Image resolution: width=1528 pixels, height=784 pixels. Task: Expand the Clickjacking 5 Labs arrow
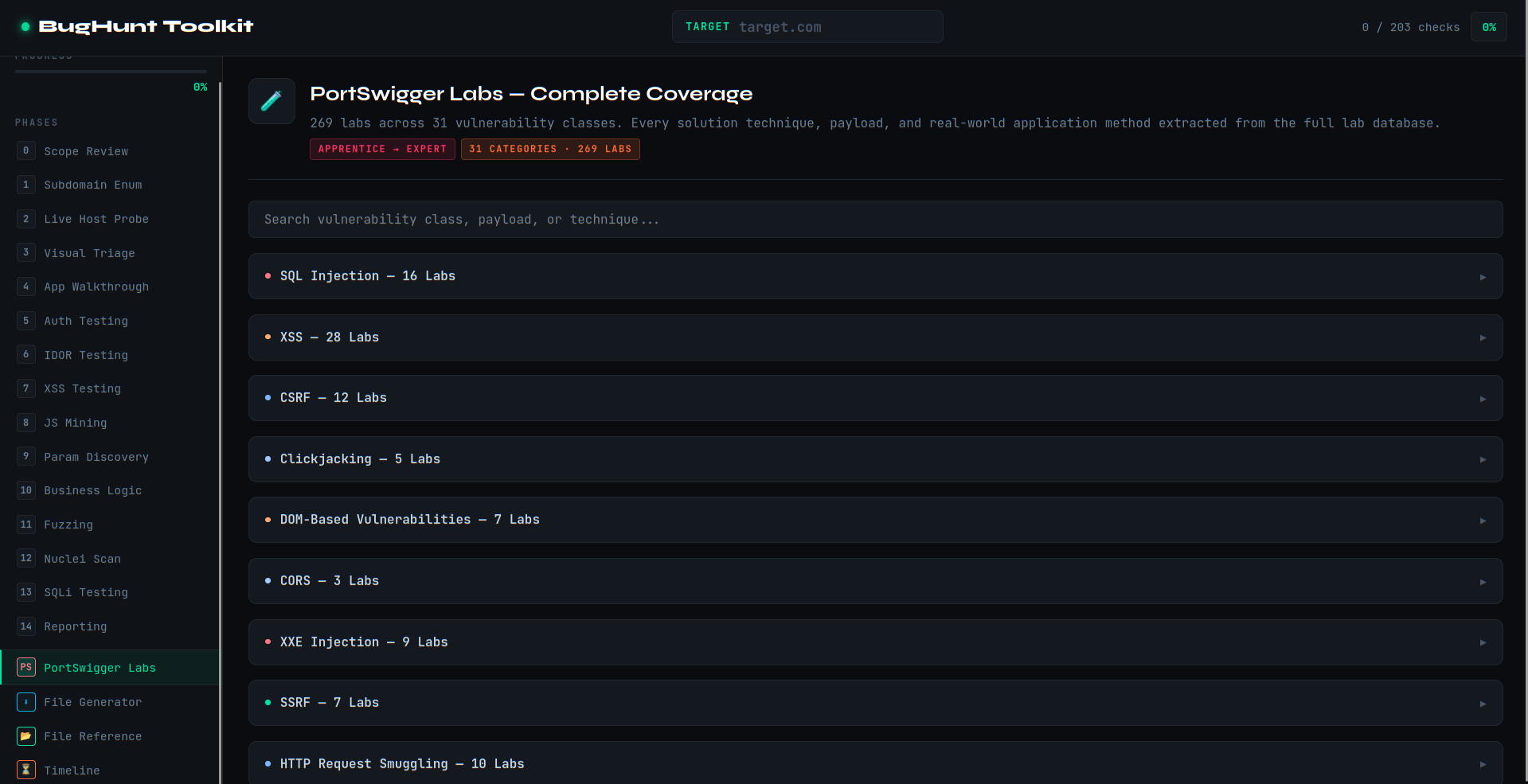[1483, 459]
